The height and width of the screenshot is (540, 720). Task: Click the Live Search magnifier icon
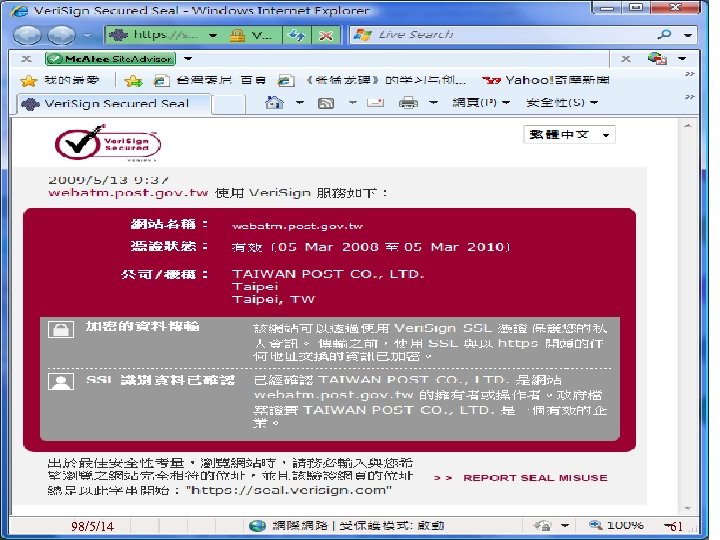tap(664, 34)
